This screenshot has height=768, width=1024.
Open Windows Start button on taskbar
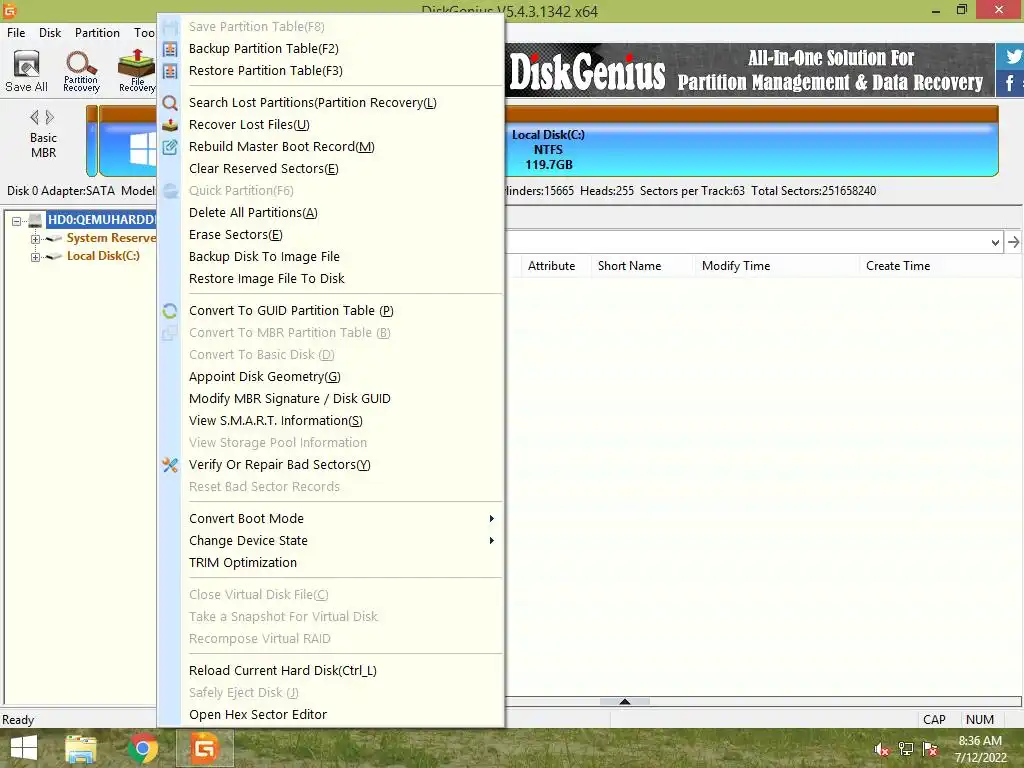coord(24,748)
